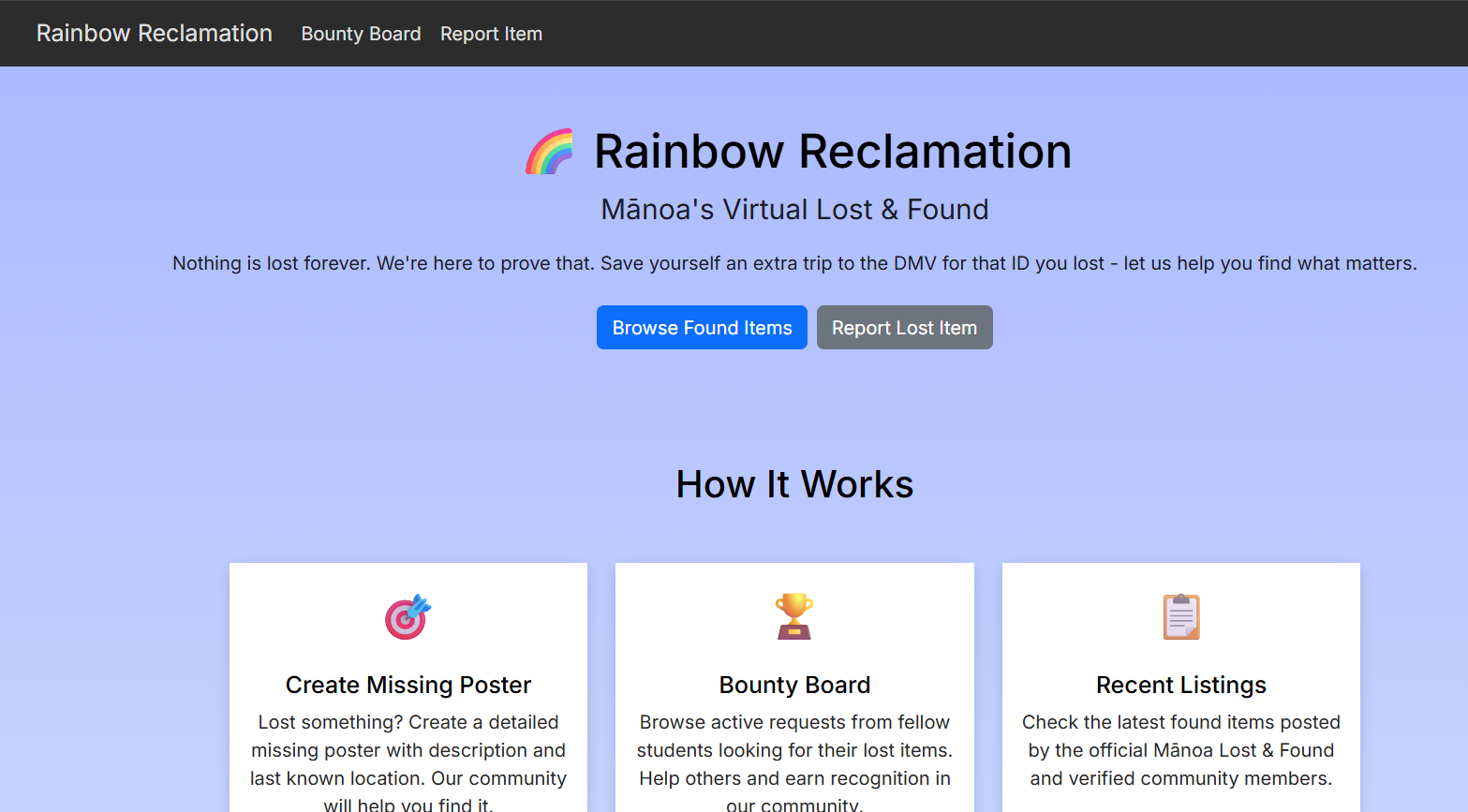Viewport: 1468px width, 812px height.
Task: Click the large Rainbow Reclamation page heading
Action: [x=832, y=152]
